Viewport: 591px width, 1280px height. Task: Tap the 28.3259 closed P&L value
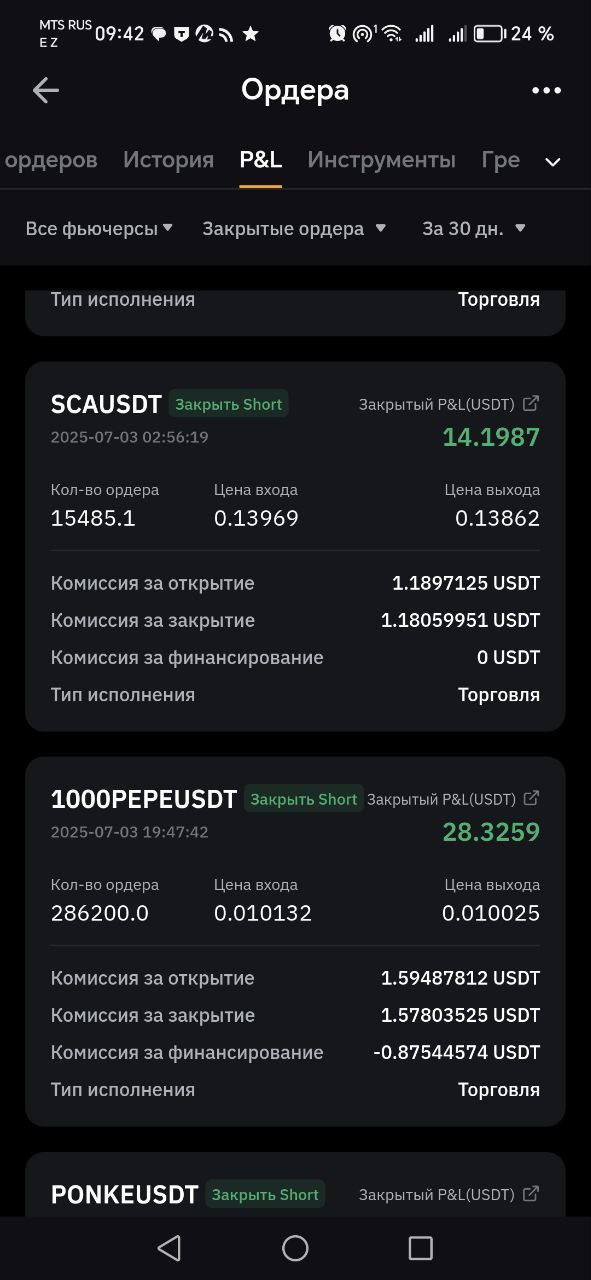[491, 832]
